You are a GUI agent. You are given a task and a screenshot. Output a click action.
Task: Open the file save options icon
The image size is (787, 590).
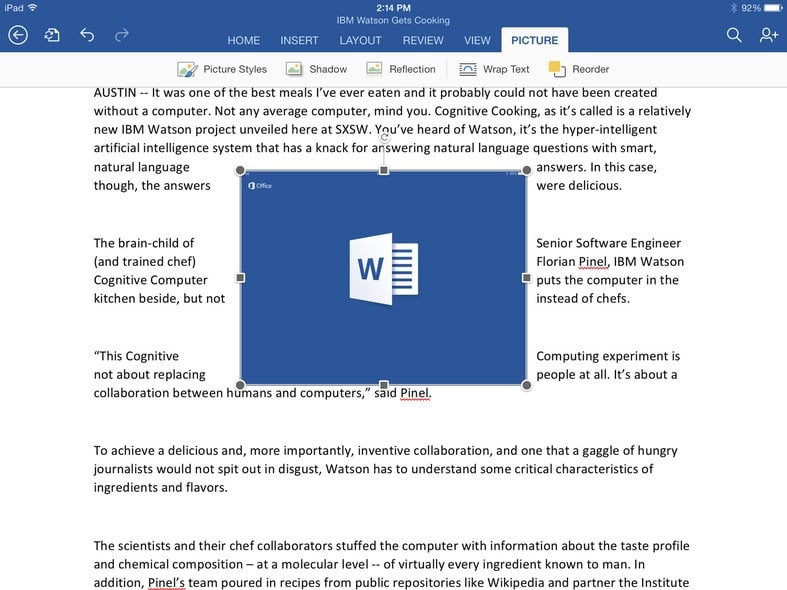(52, 35)
